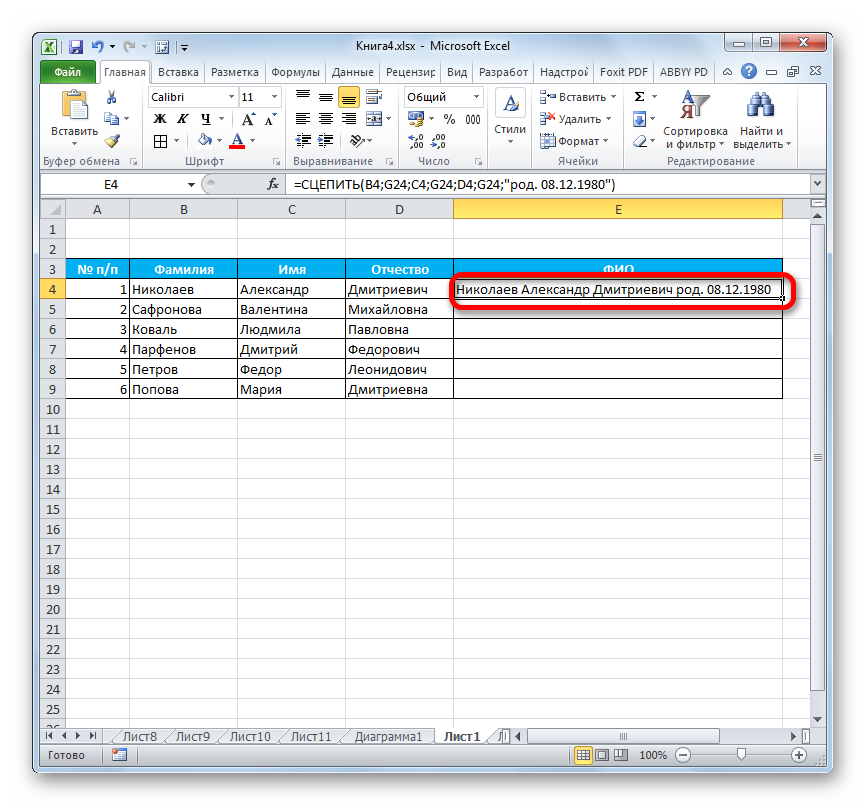Image resolution: width=866 pixels, height=806 pixels.
Task: Click the percent style icon
Action: coord(449,119)
